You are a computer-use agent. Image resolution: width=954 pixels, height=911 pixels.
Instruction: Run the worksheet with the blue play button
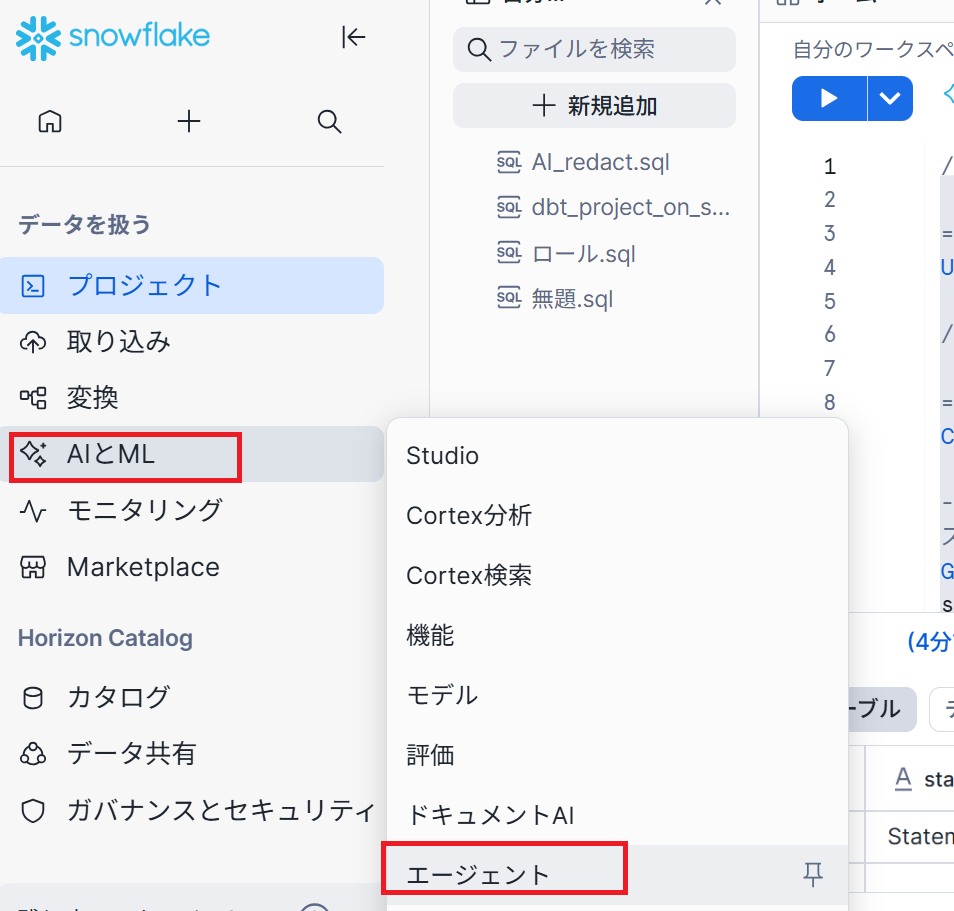827,98
